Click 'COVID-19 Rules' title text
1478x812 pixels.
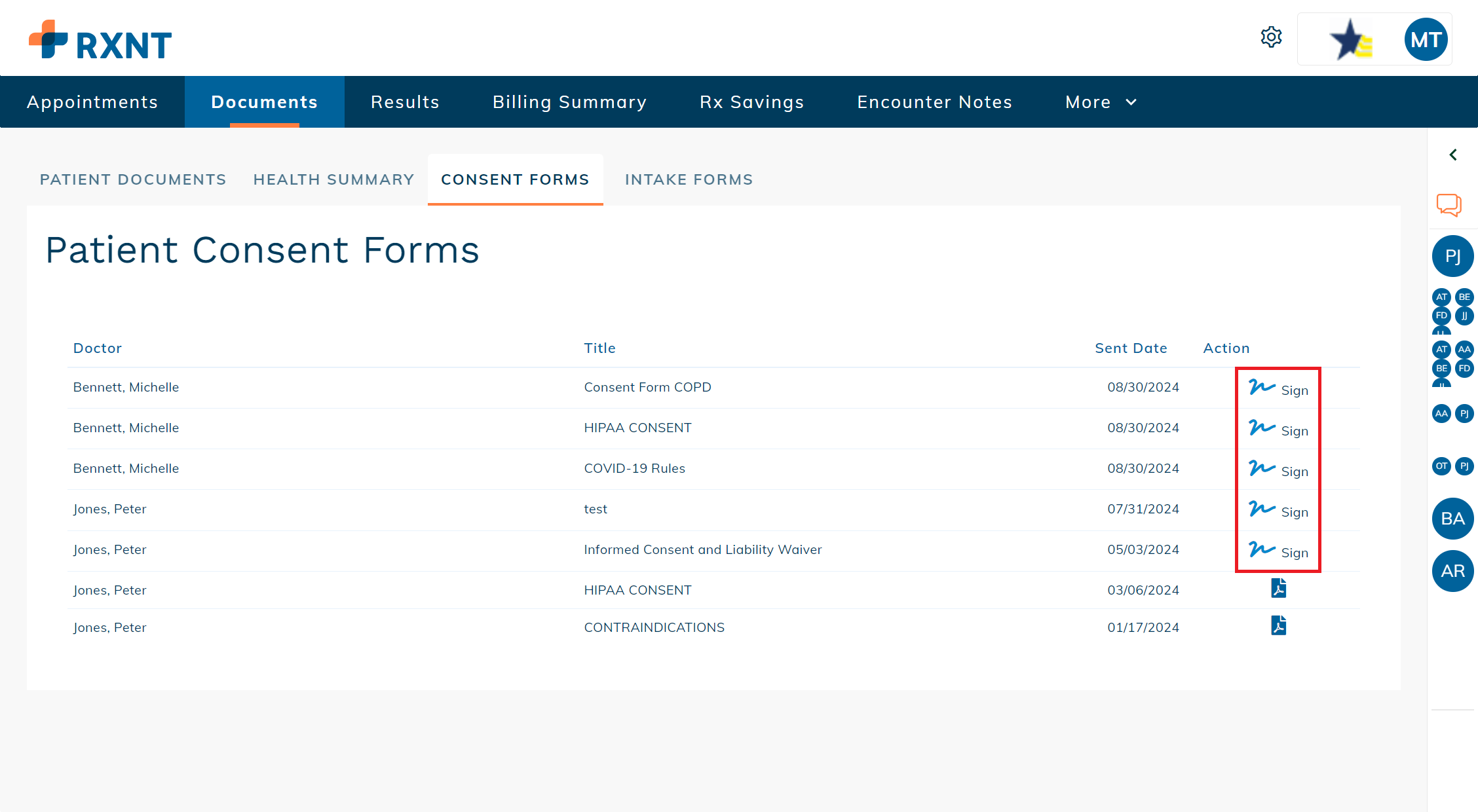(x=634, y=468)
